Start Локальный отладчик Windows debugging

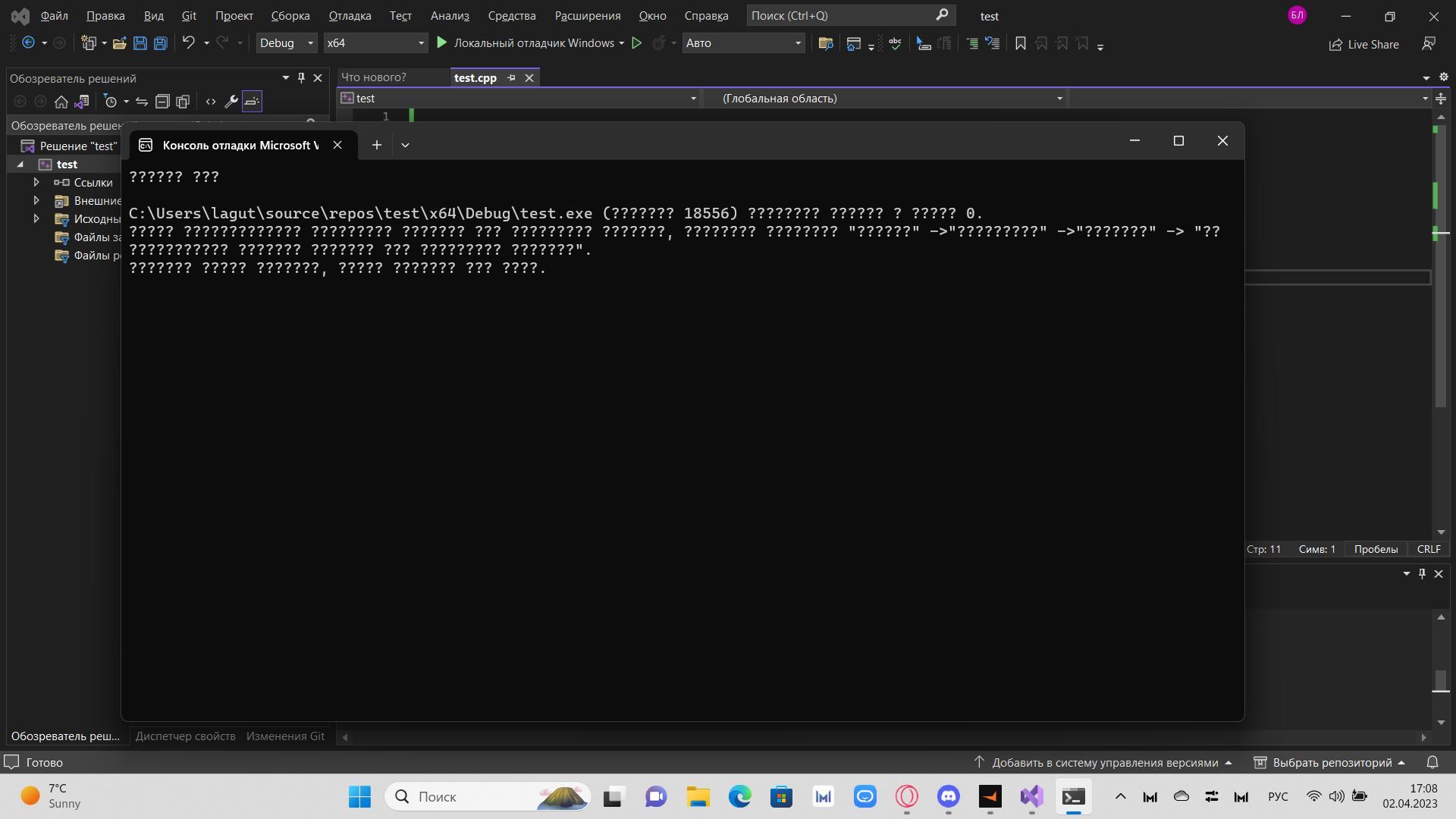click(x=526, y=43)
